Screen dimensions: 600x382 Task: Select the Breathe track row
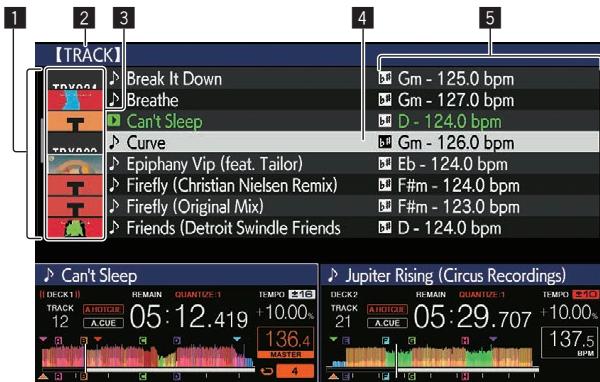(352, 100)
